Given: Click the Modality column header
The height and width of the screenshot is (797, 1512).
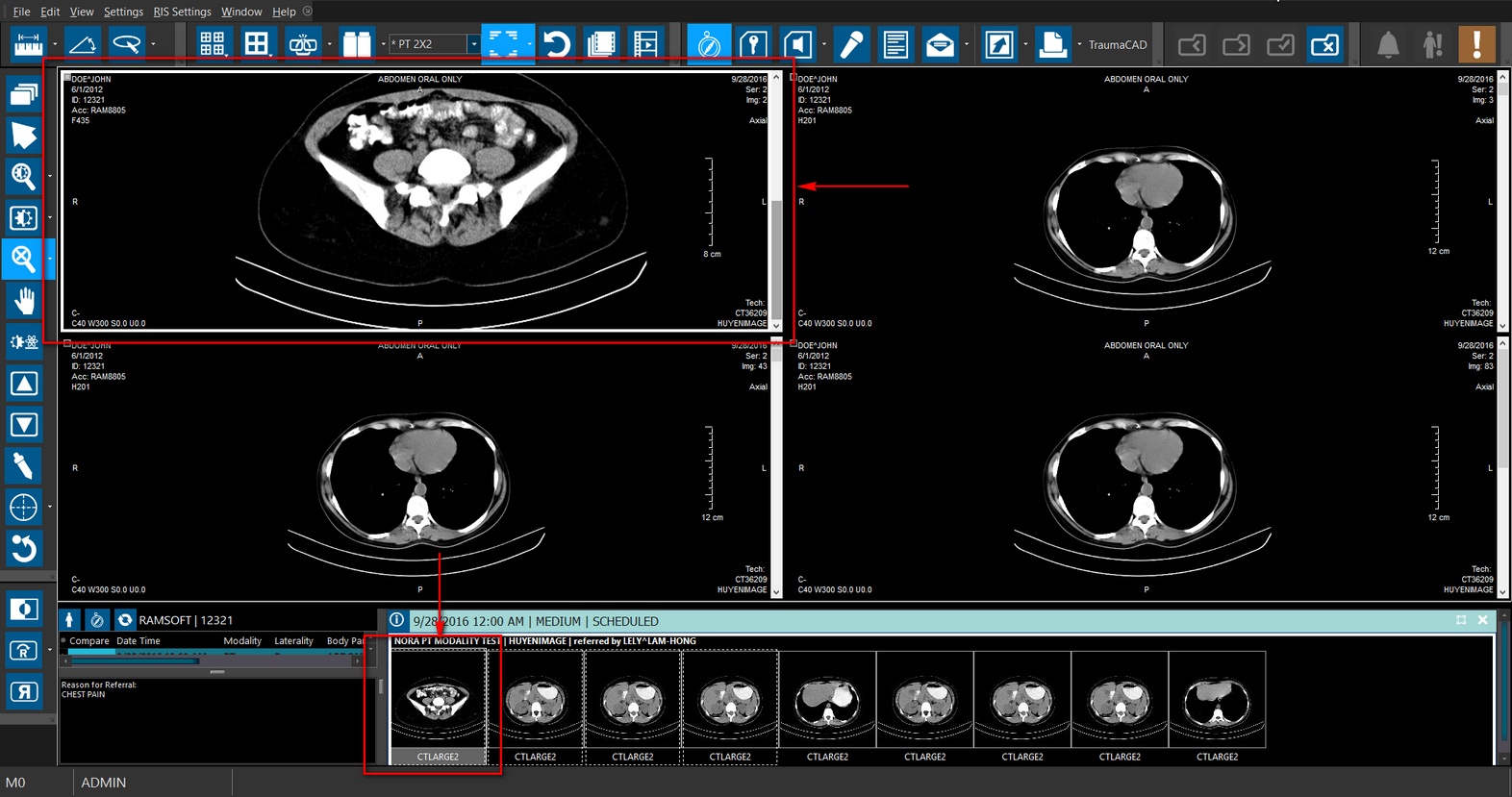Looking at the screenshot, I should coord(242,641).
